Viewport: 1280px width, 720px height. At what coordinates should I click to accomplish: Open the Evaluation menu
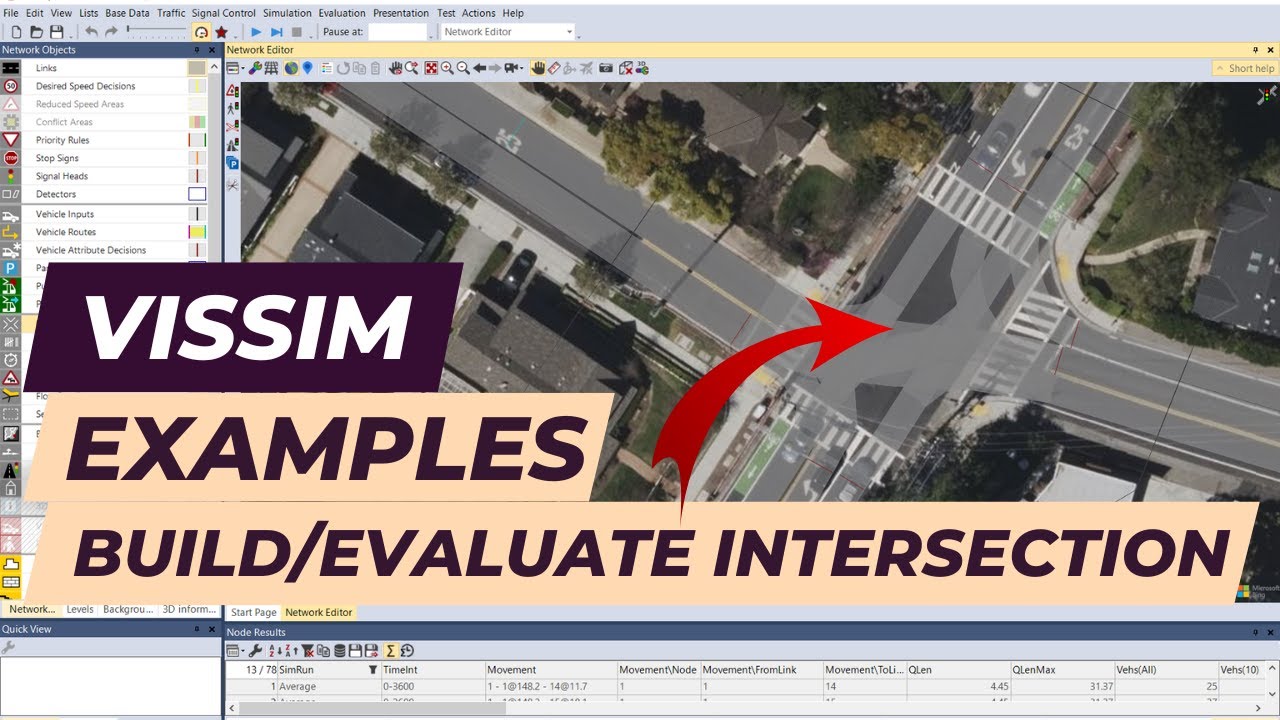pyautogui.click(x=342, y=13)
